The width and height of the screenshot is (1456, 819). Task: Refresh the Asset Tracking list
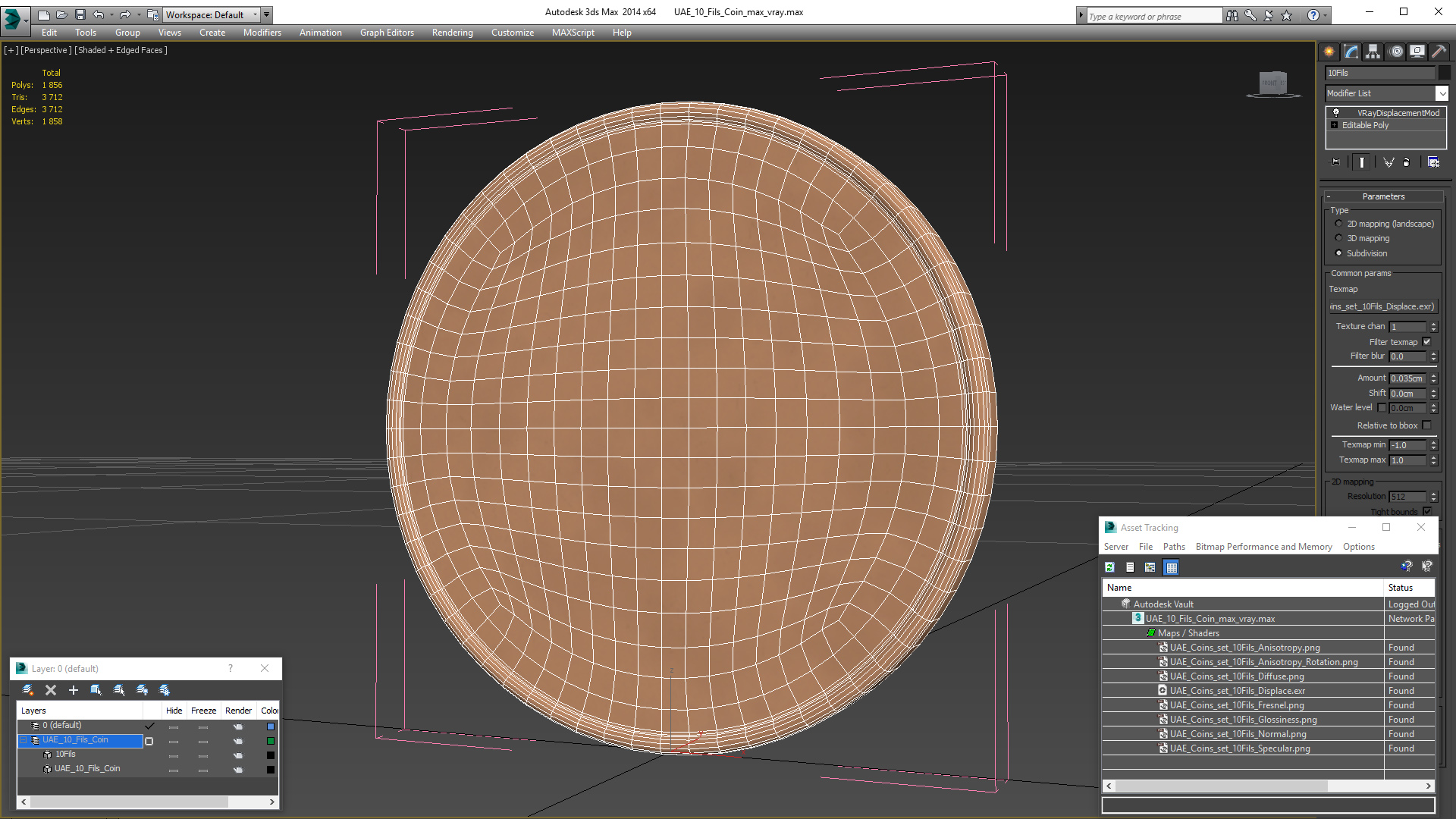click(1109, 567)
